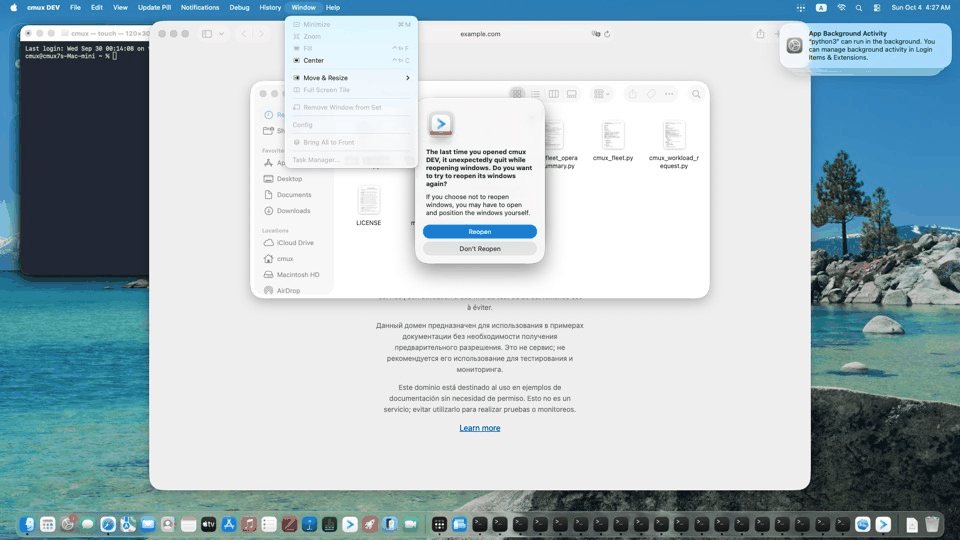
Task: Click Safari's share button
Action: (x=760, y=34)
